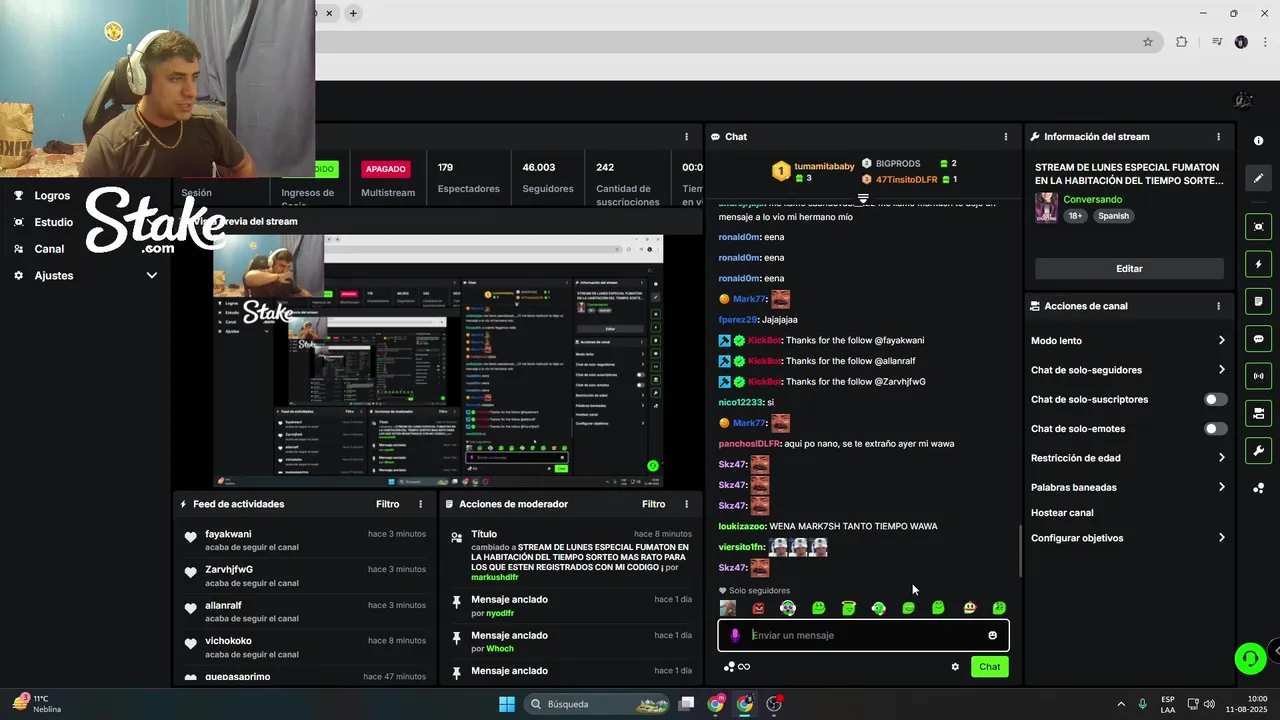
Task: Open new browser tab plus button
Action: tap(353, 13)
